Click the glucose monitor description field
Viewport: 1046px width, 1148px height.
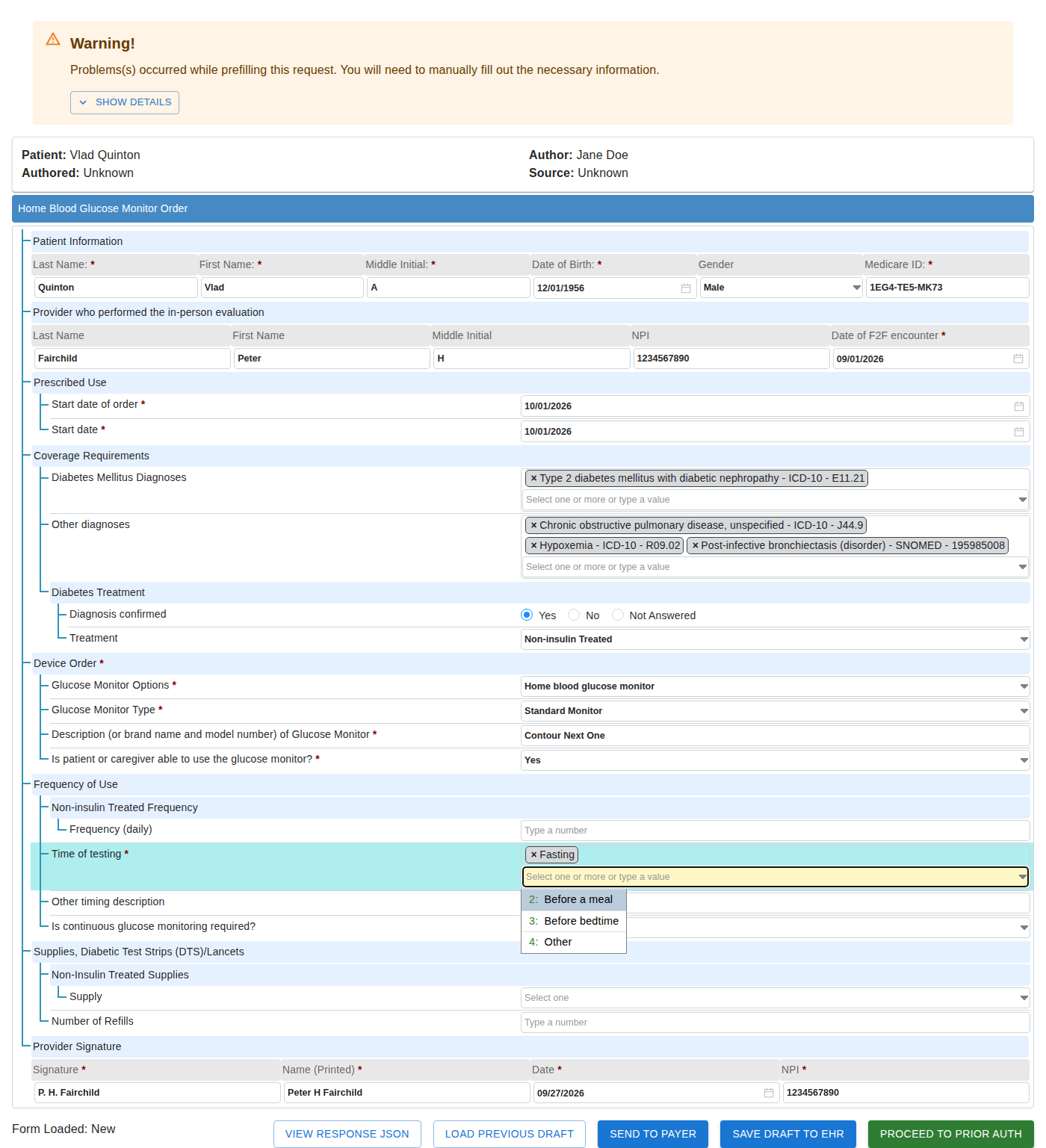776,736
